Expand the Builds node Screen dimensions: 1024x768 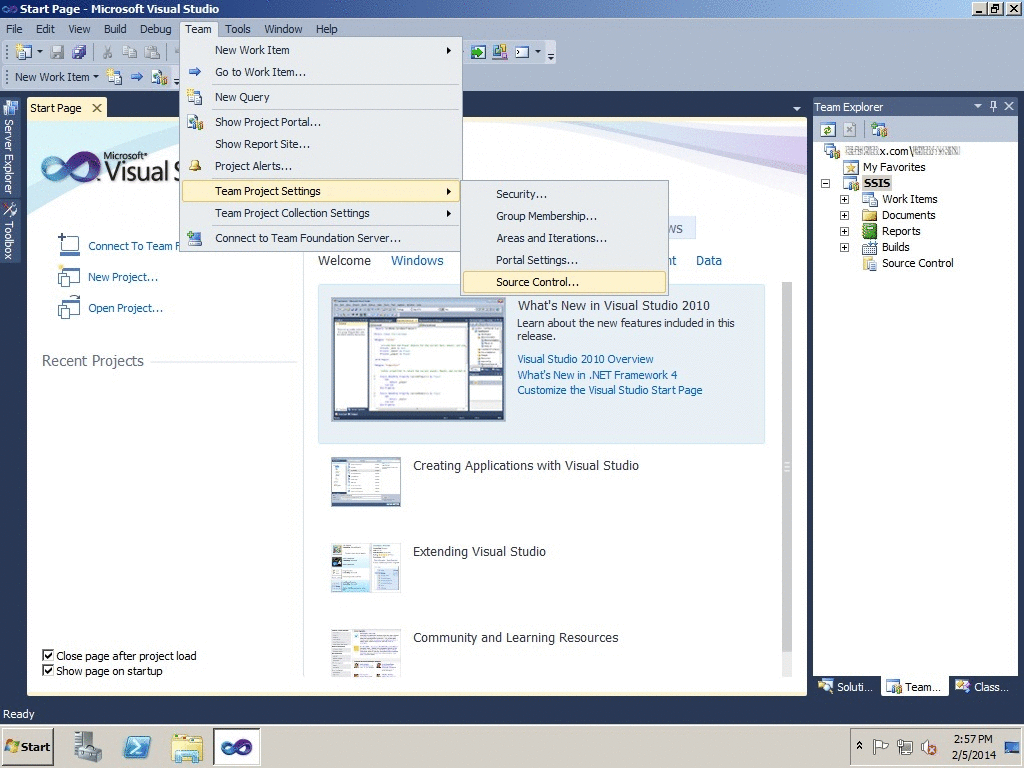844,248
